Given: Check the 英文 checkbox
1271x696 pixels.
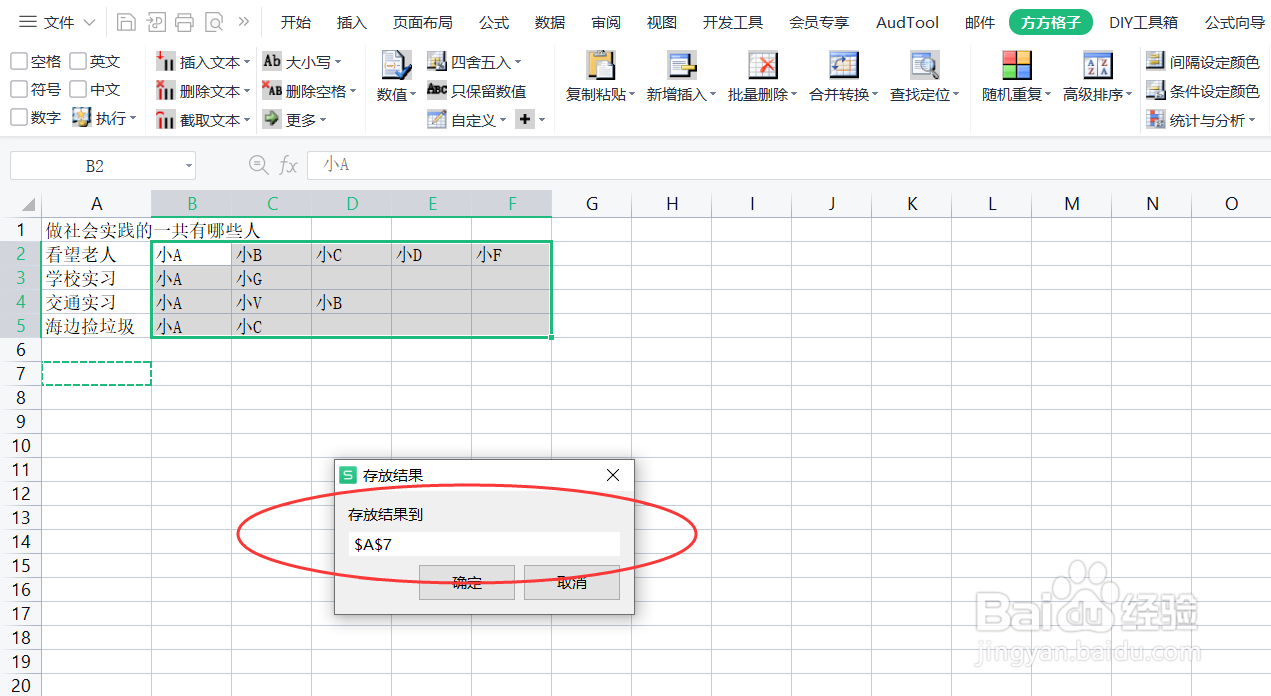Looking at the screenshot, I should [79, 62].
